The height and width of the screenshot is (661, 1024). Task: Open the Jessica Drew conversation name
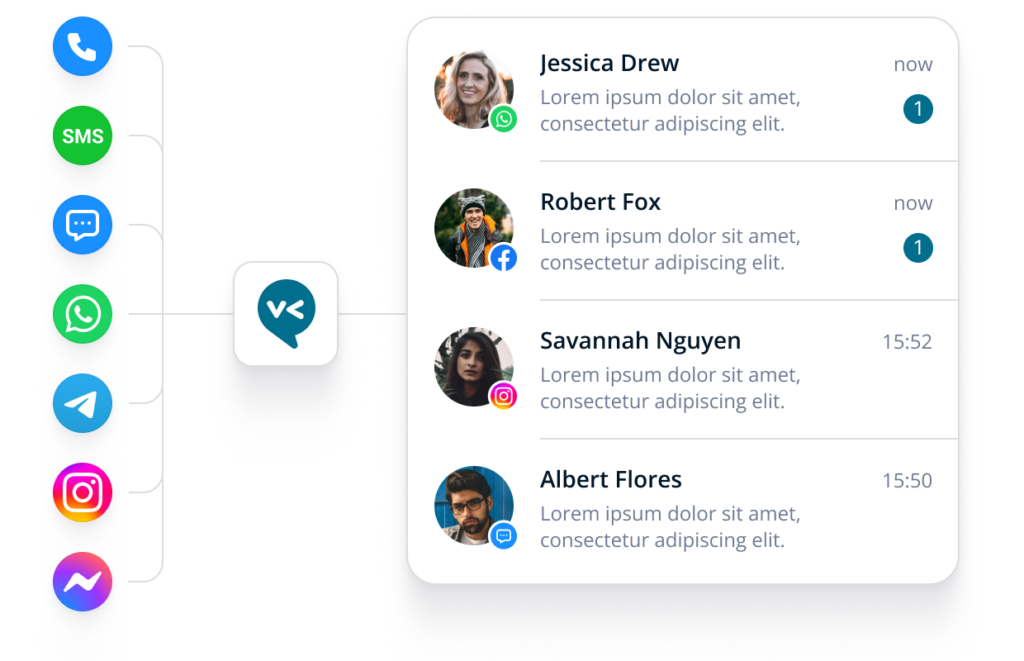pyautogui.click(x=609, y=63)
